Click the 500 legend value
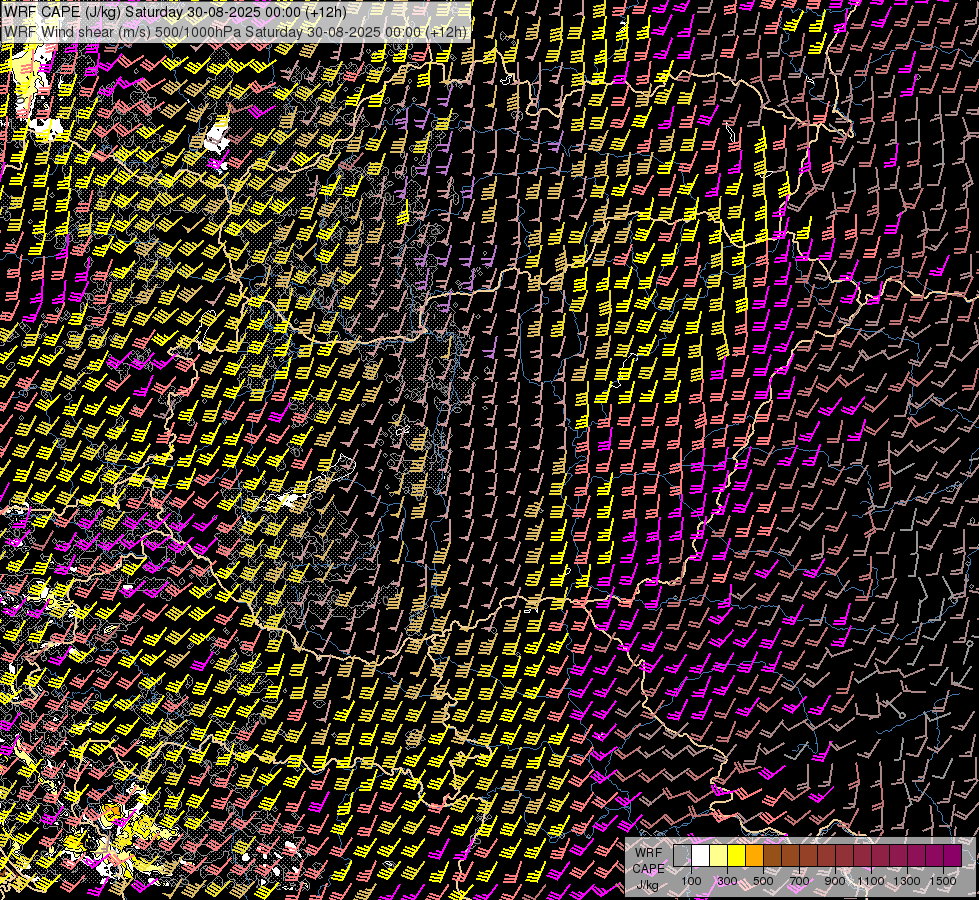The height and width of the screenshot is (900, 979). point(763,881)
